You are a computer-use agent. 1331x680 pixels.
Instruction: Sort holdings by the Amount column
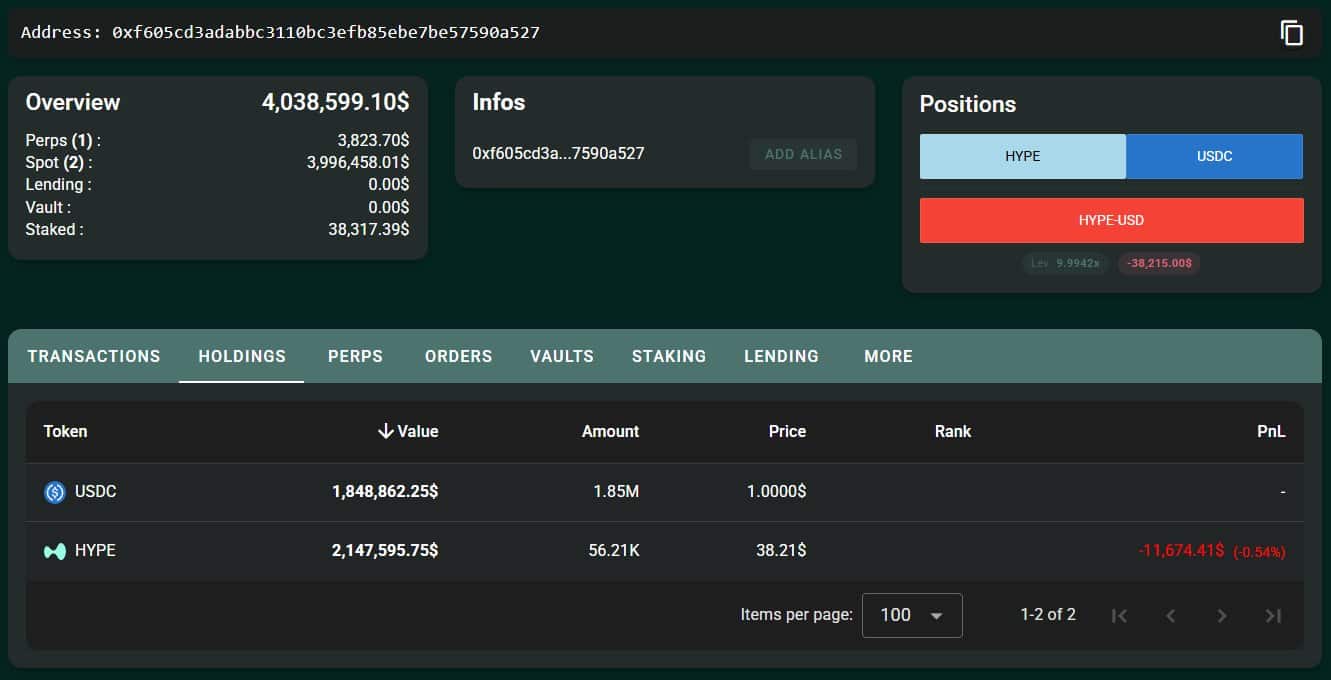click(610, 431)
